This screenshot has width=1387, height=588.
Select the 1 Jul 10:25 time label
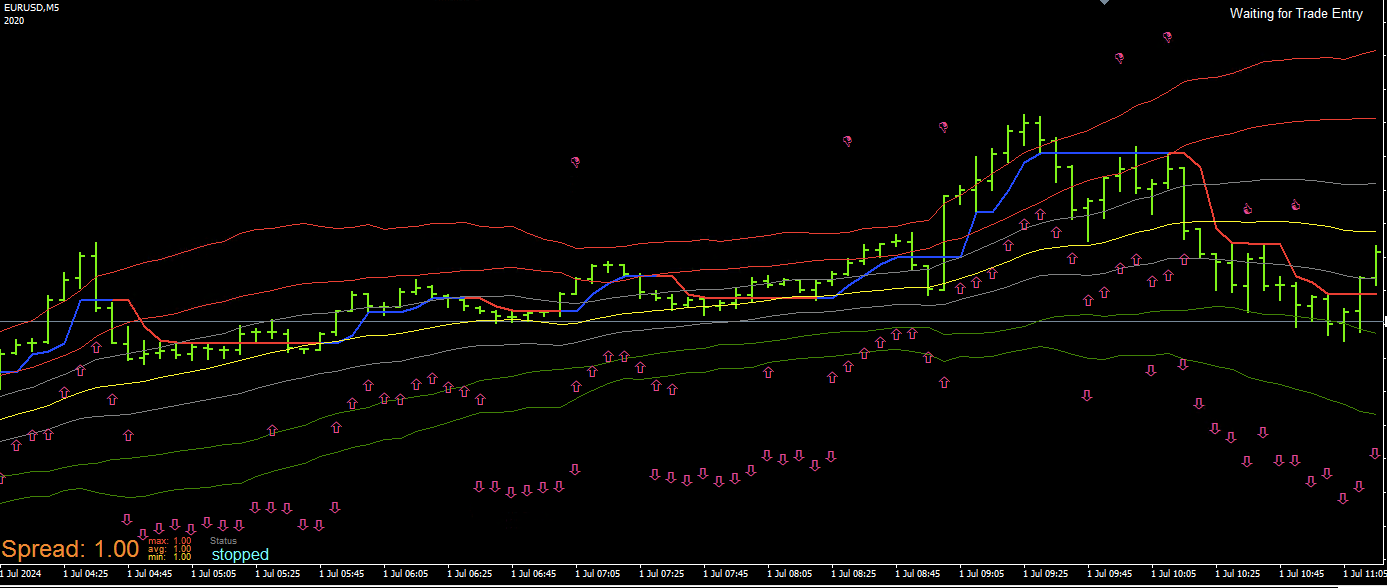click(1238, 575)
